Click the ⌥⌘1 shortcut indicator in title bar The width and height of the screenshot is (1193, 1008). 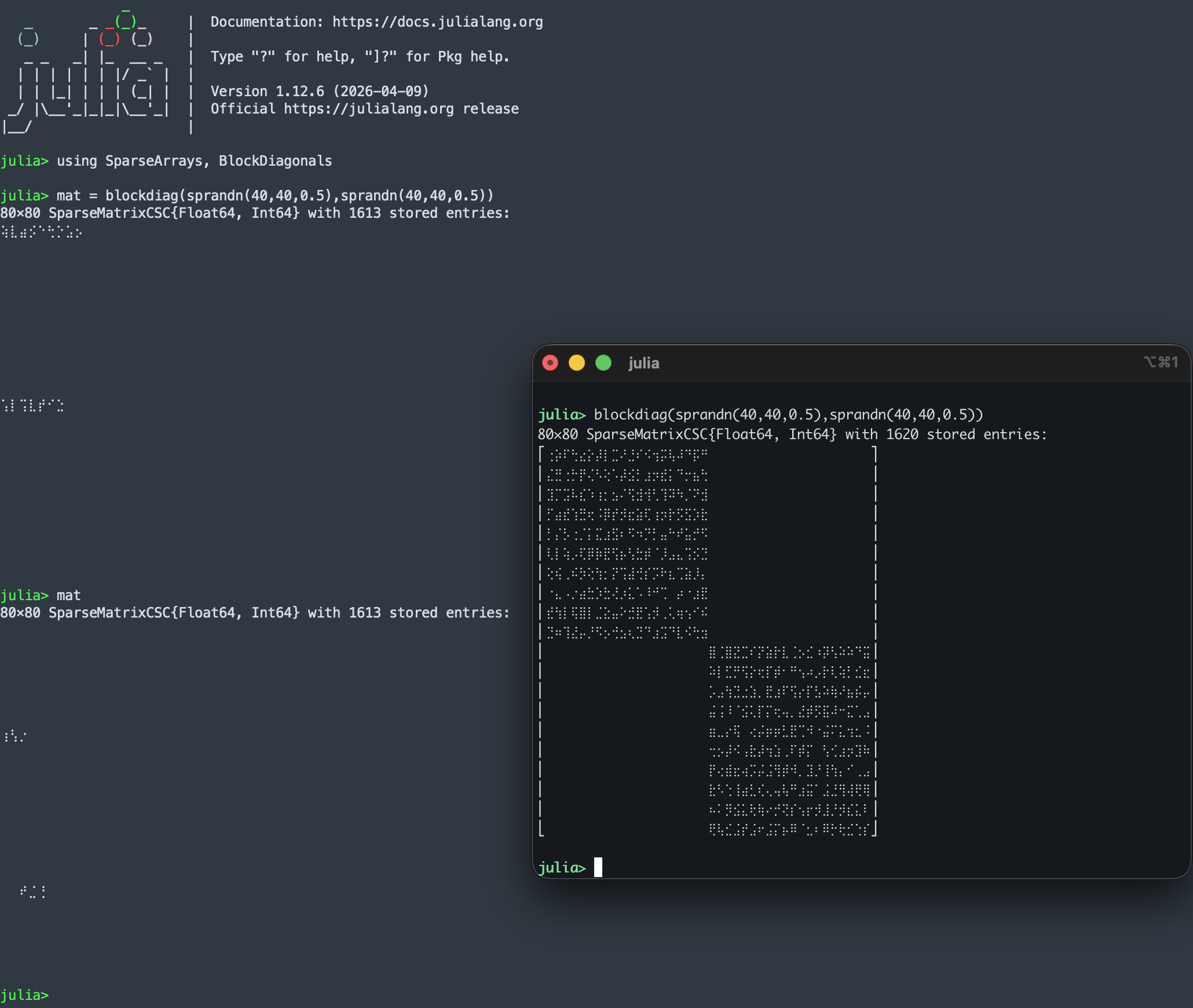coord(1161,362)
